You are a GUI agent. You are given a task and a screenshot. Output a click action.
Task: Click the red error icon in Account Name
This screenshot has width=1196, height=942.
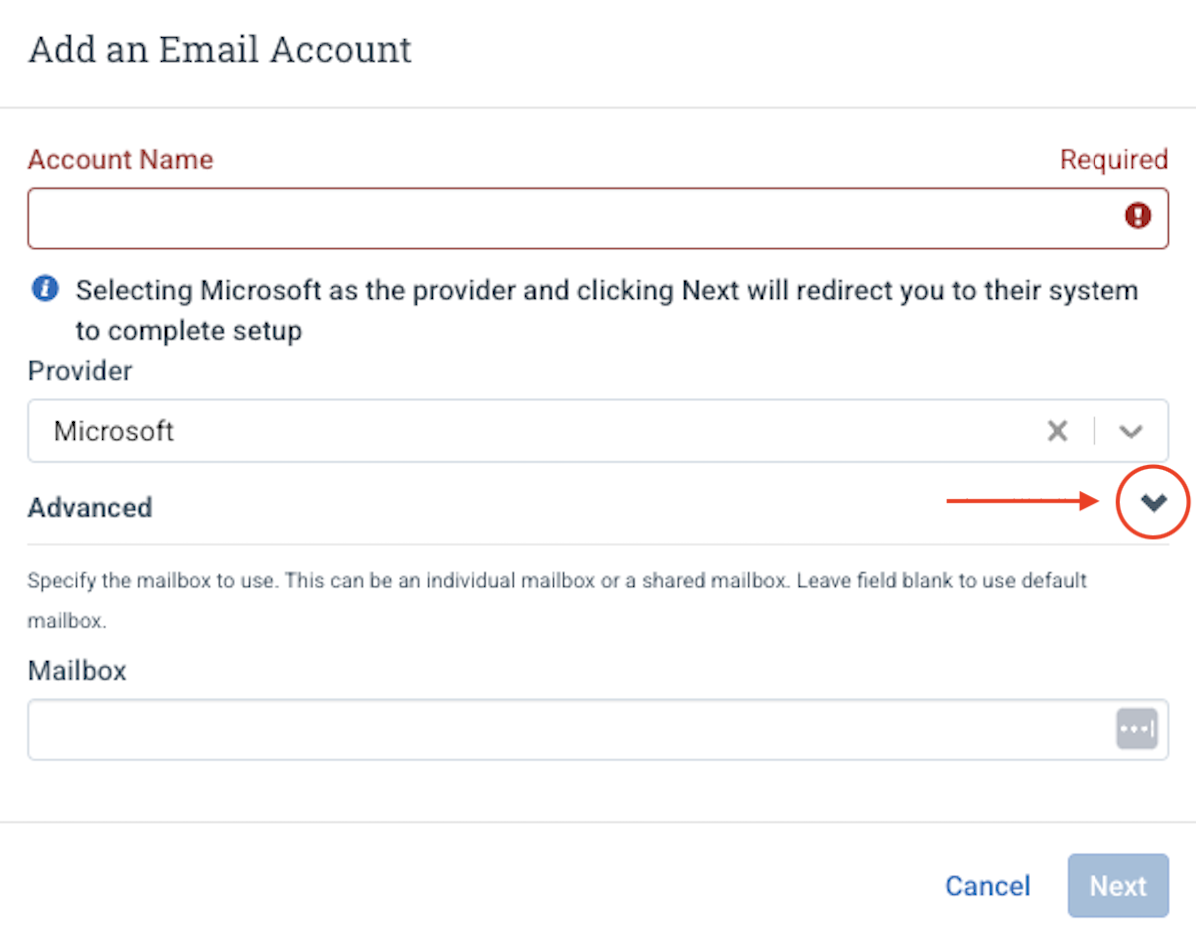(x=1137, y=216)
